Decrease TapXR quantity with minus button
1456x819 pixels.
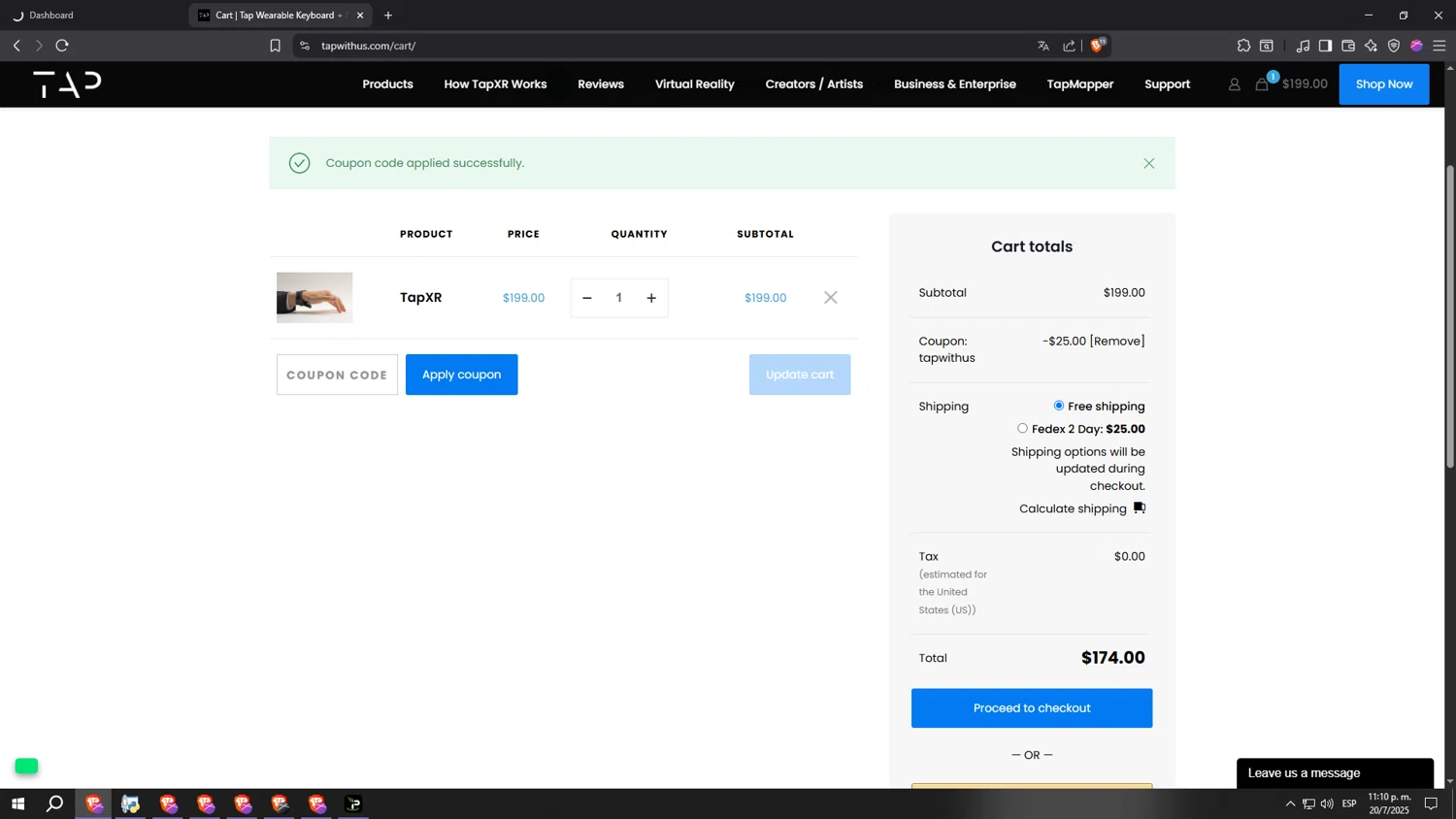coord(586,298)
